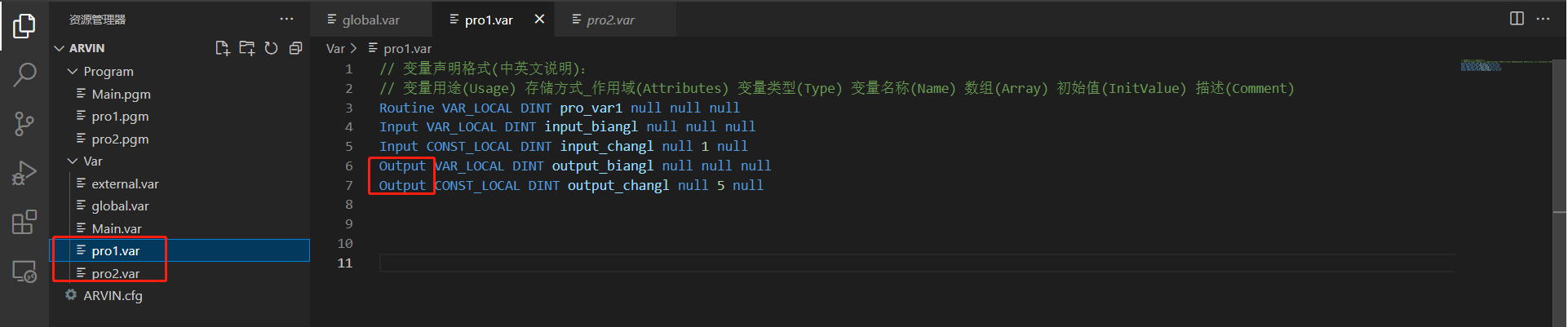
Task: Open the Run and Debug view
Action: (24, 173)
